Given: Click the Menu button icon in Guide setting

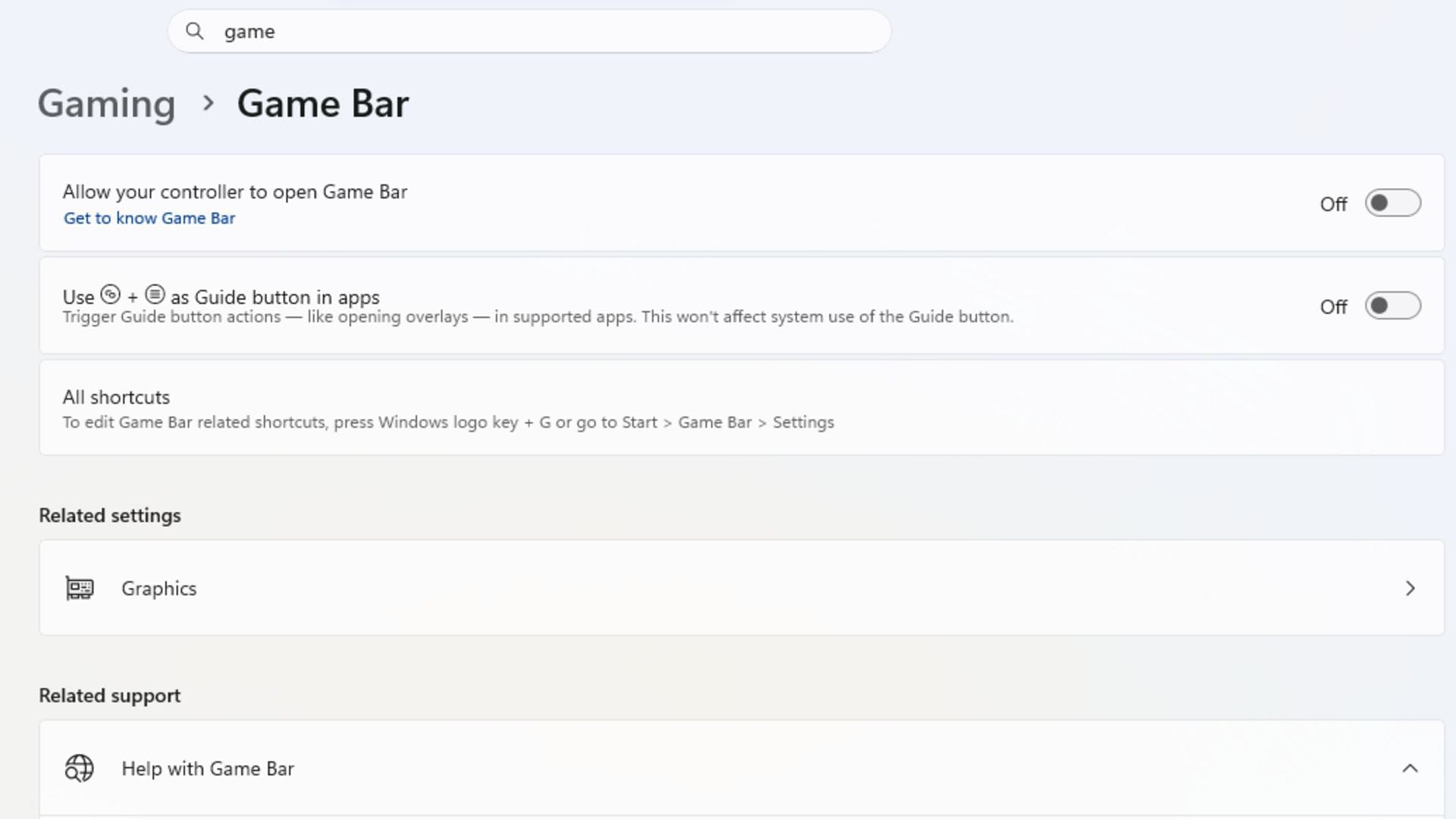Looking at the screenshot, I should pyautogui.click(x=155, y=294).
